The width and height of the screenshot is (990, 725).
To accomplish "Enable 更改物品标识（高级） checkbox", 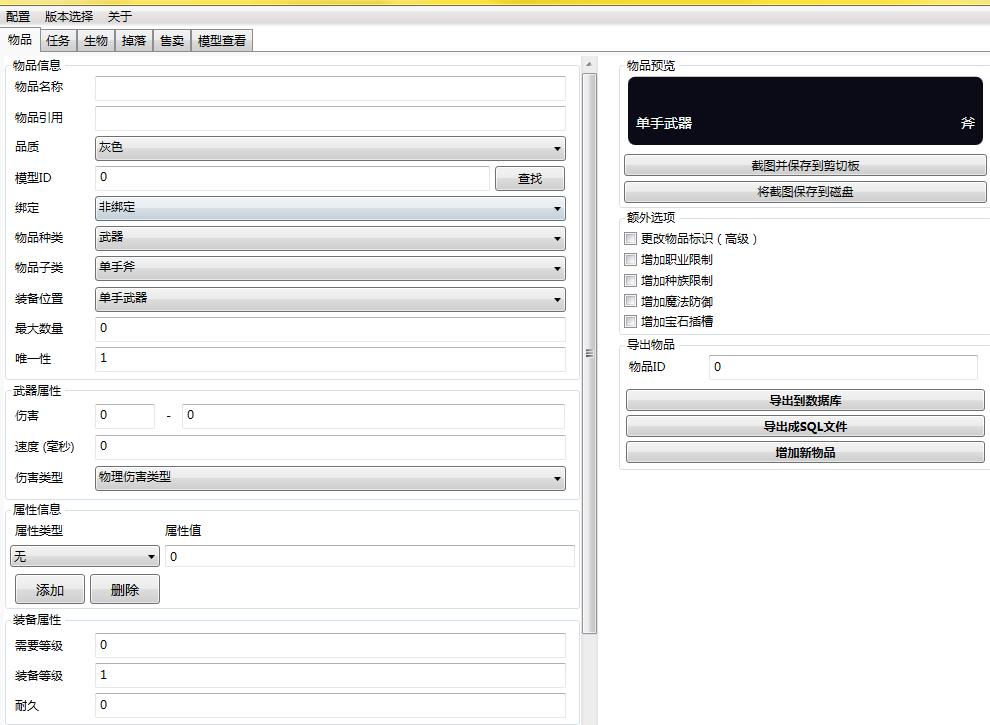I will pos(630,238).
